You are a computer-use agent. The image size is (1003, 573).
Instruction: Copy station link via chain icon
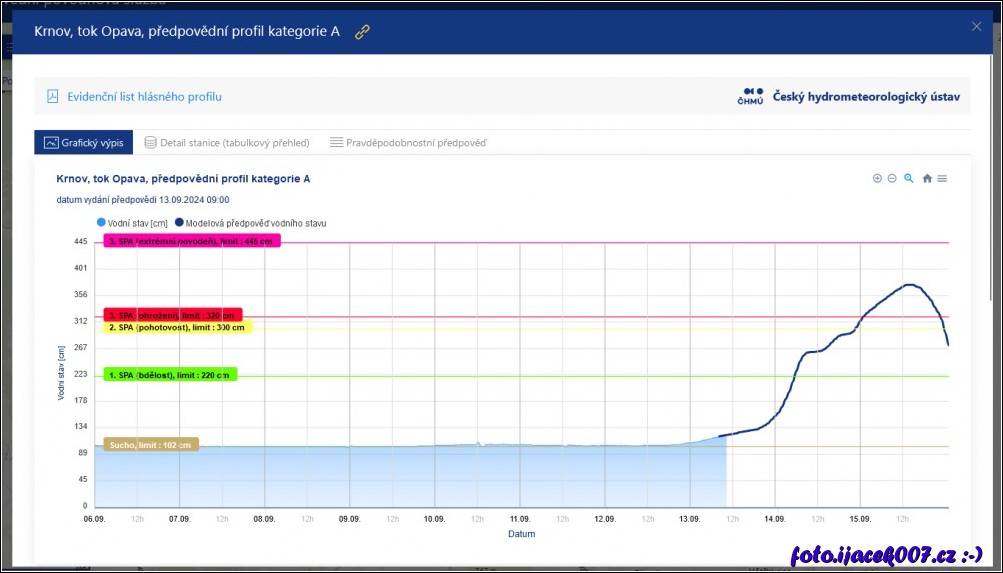tap(362, 32)
